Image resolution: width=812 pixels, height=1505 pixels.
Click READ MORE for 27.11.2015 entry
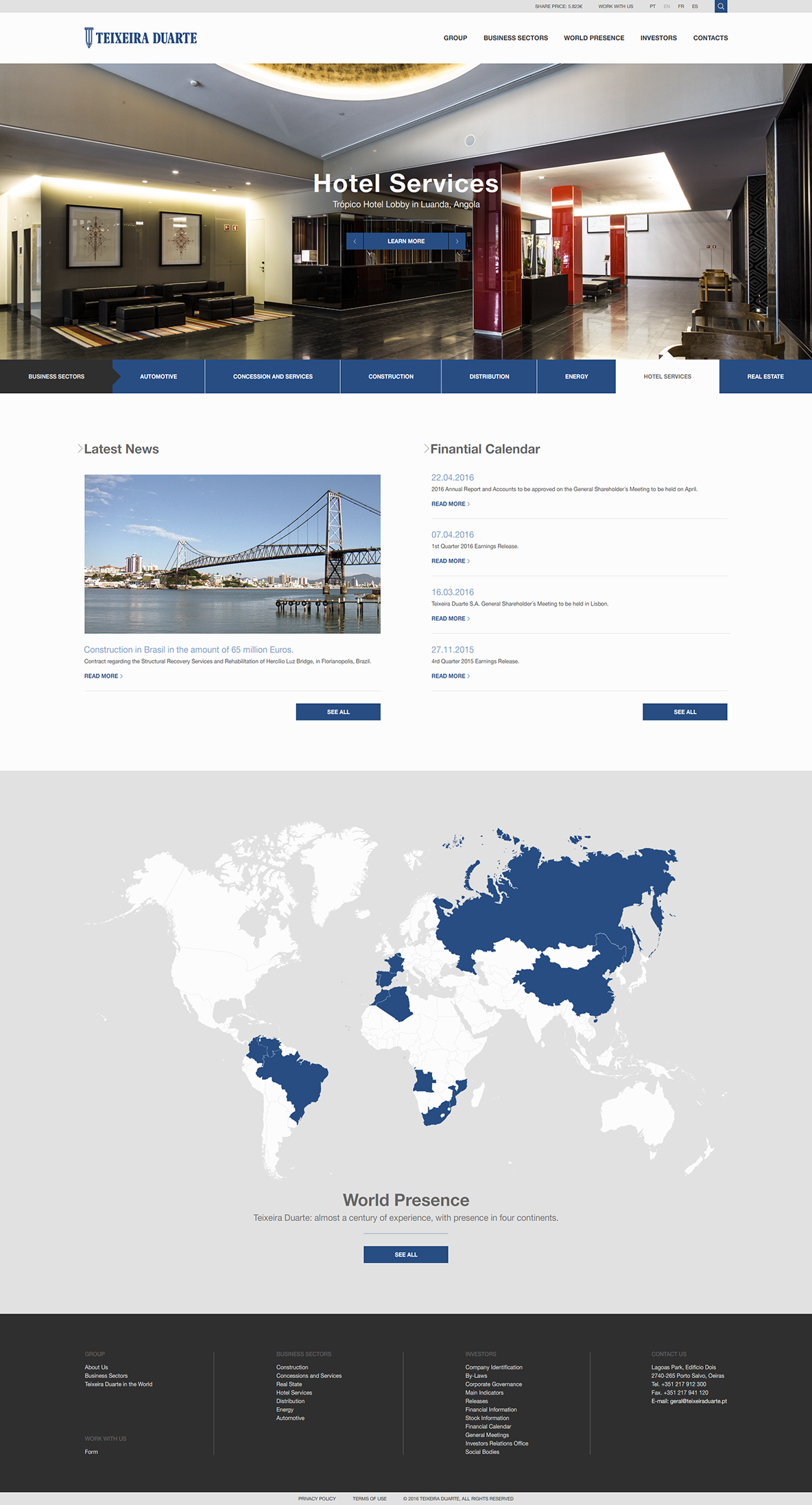coord(451,676)
